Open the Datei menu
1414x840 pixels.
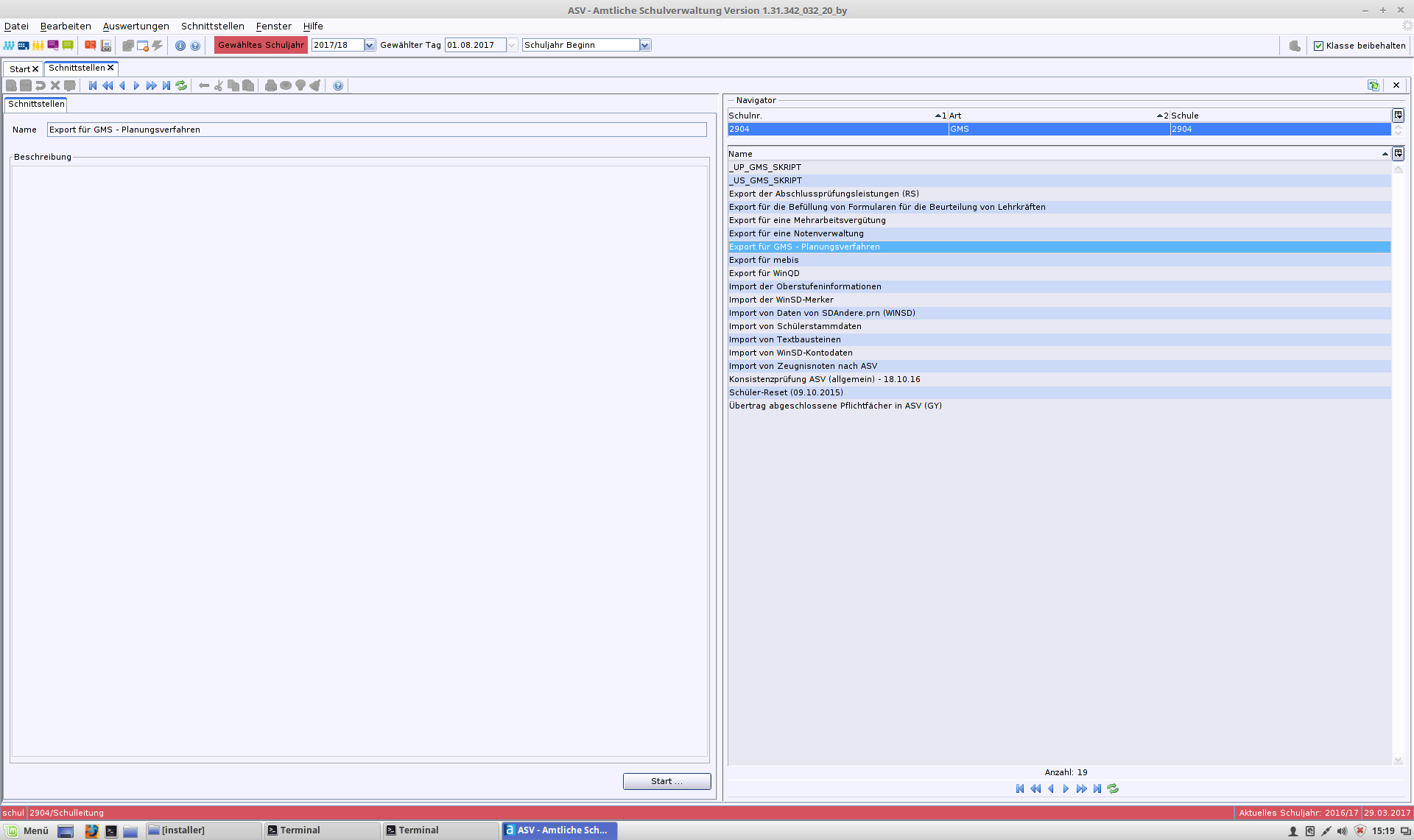tap(16, 26)
